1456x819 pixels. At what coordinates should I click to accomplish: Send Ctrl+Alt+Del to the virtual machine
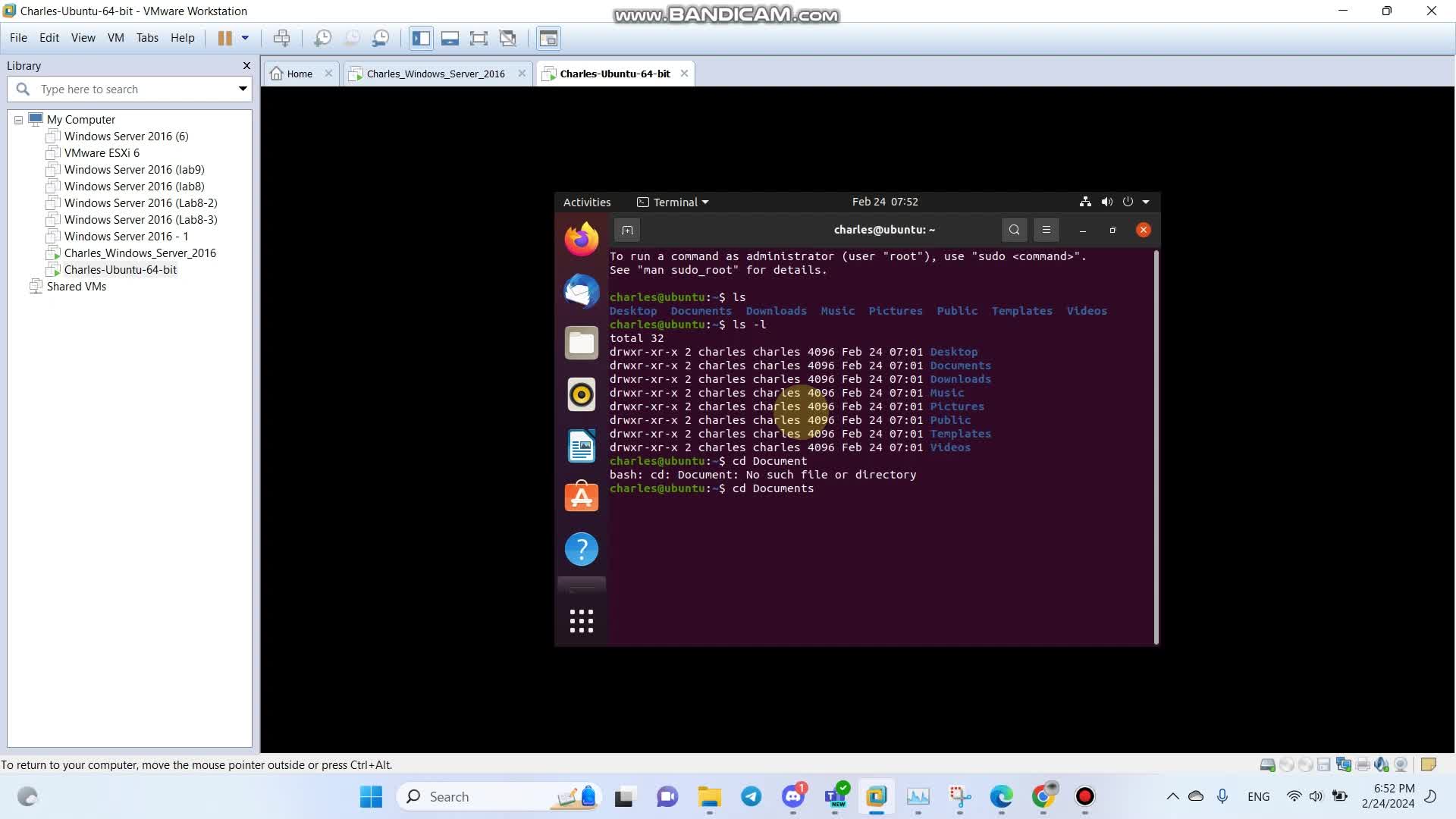pos(281,38)
